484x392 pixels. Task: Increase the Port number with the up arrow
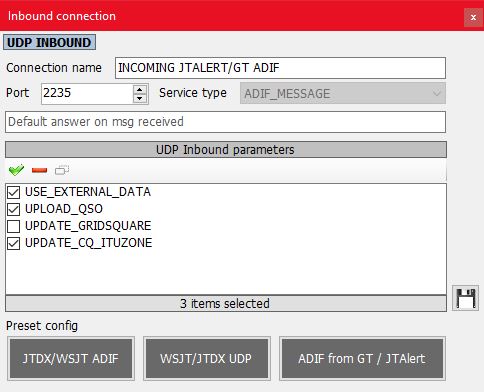pos(140,89)
